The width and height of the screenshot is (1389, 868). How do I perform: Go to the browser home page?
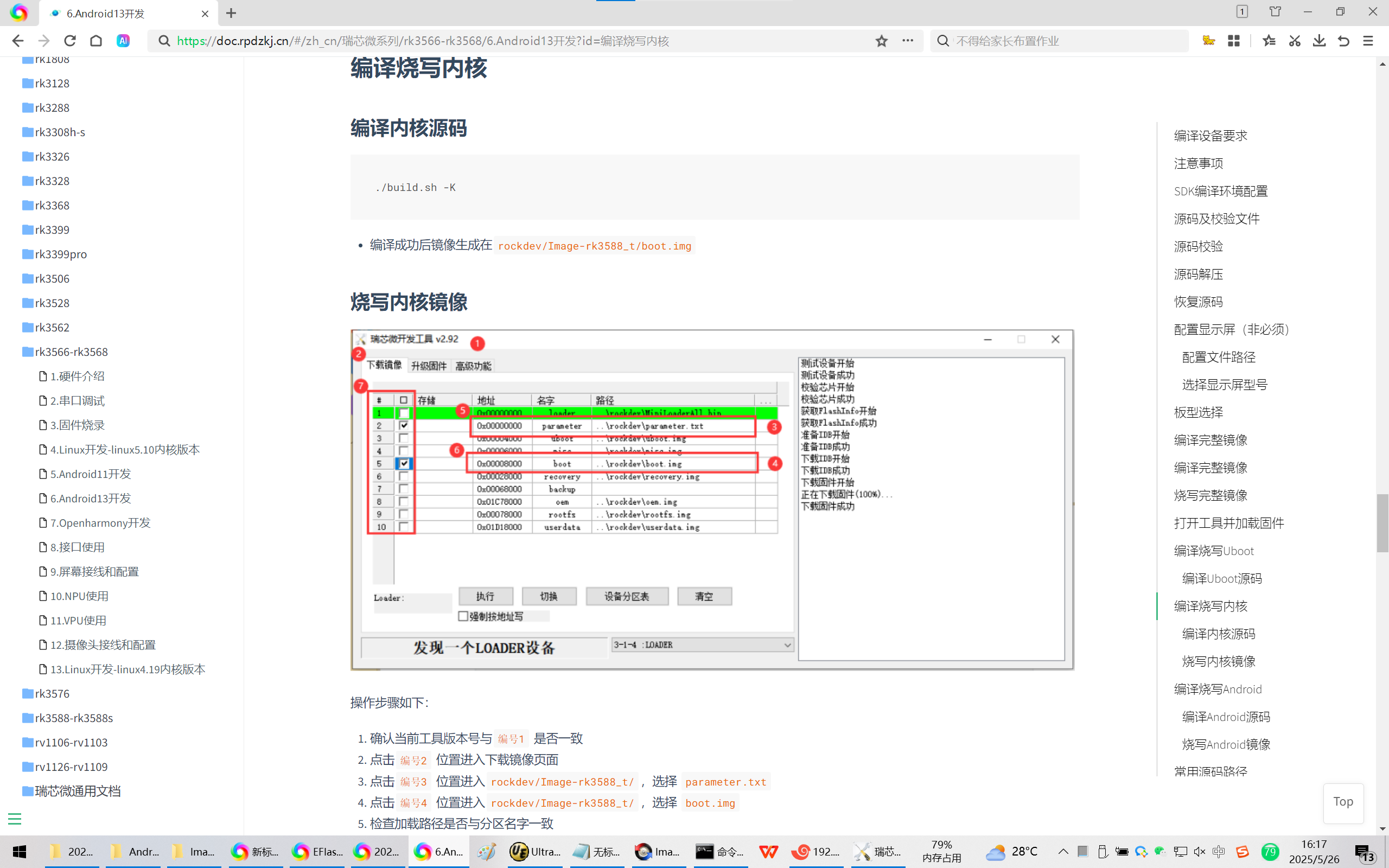click(96, 41)
